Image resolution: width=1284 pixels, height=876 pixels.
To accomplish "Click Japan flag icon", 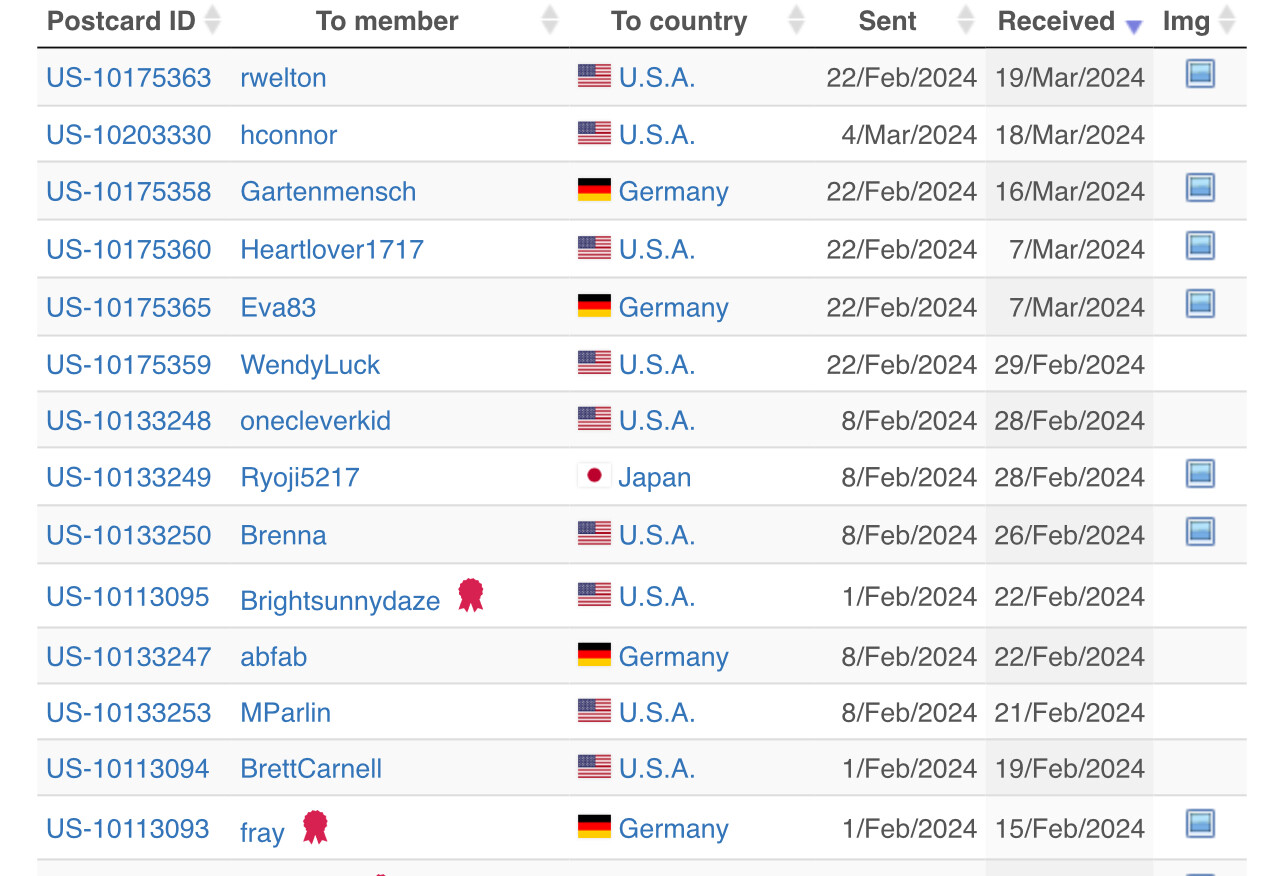I will coord(594,476).
